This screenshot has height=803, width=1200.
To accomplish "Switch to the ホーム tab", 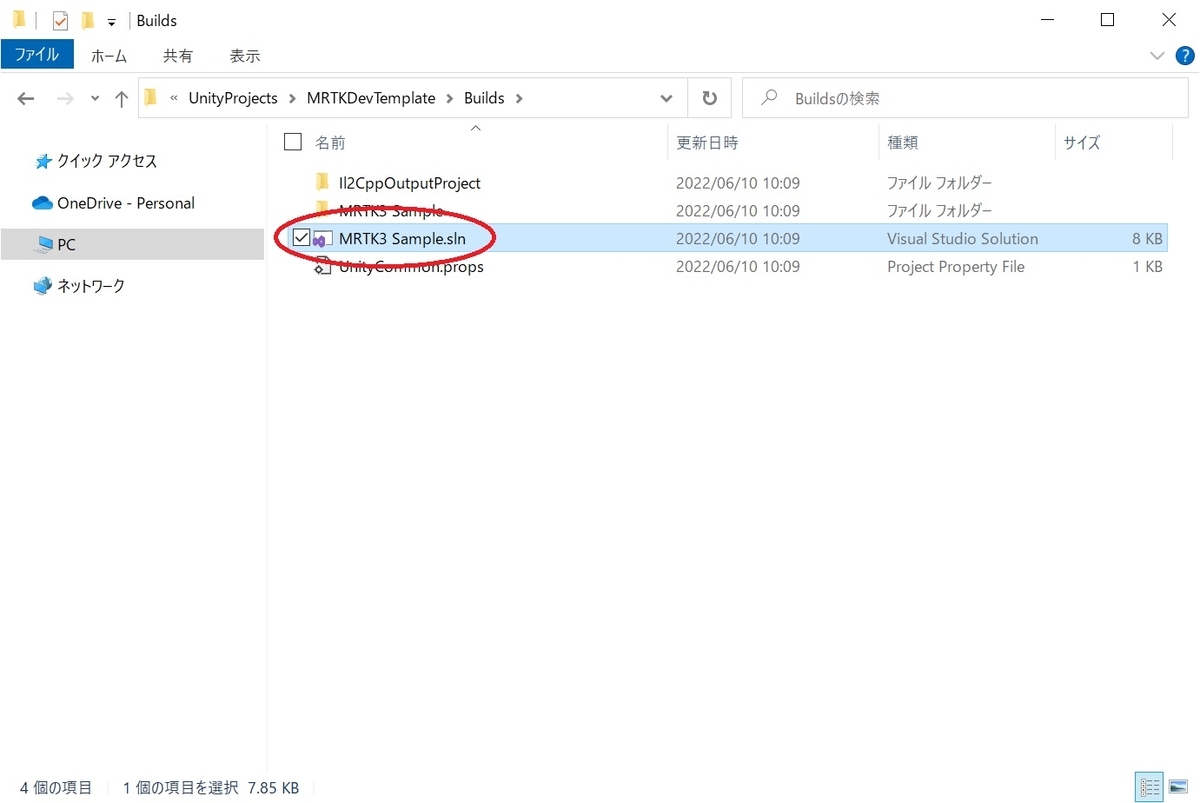I will click(x=109, y=56).
